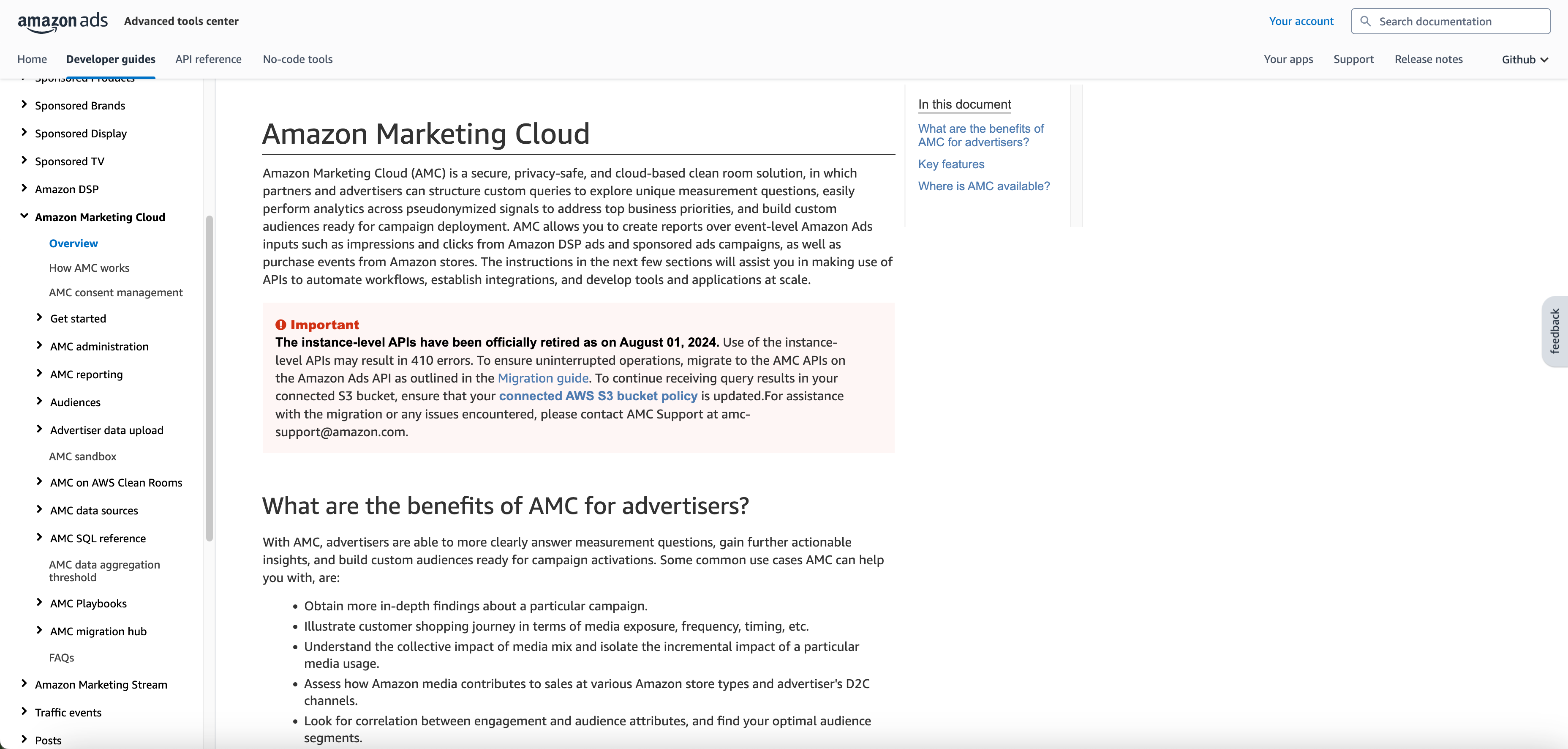Open the FAQs page
1568x749 pixels.
(x=62, y=658)
